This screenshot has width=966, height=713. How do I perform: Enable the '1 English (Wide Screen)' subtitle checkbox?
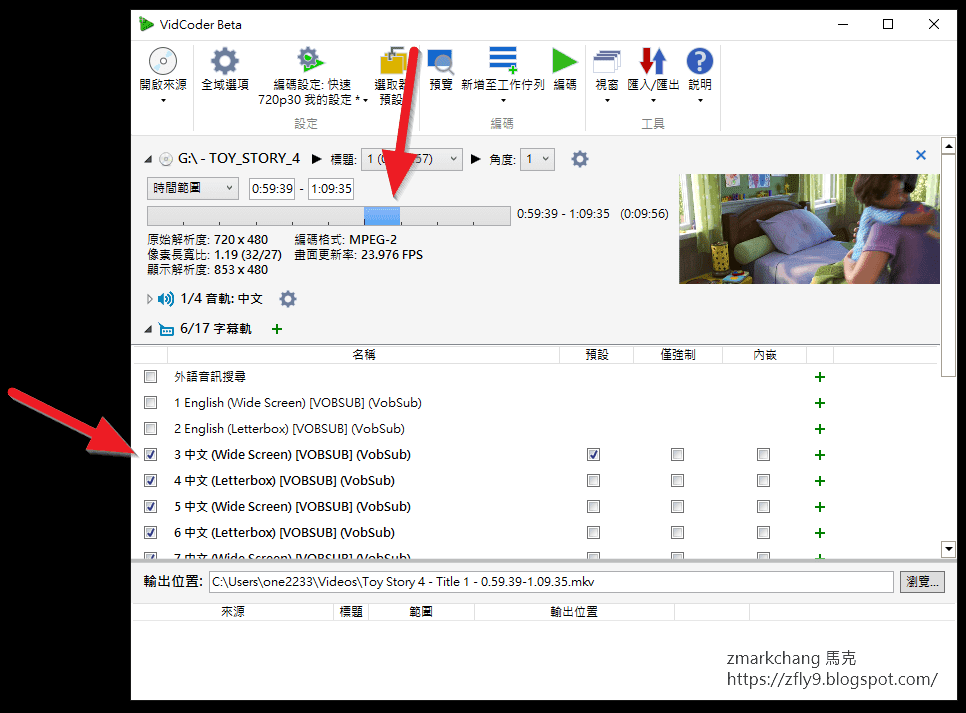[x=150, y=402]
